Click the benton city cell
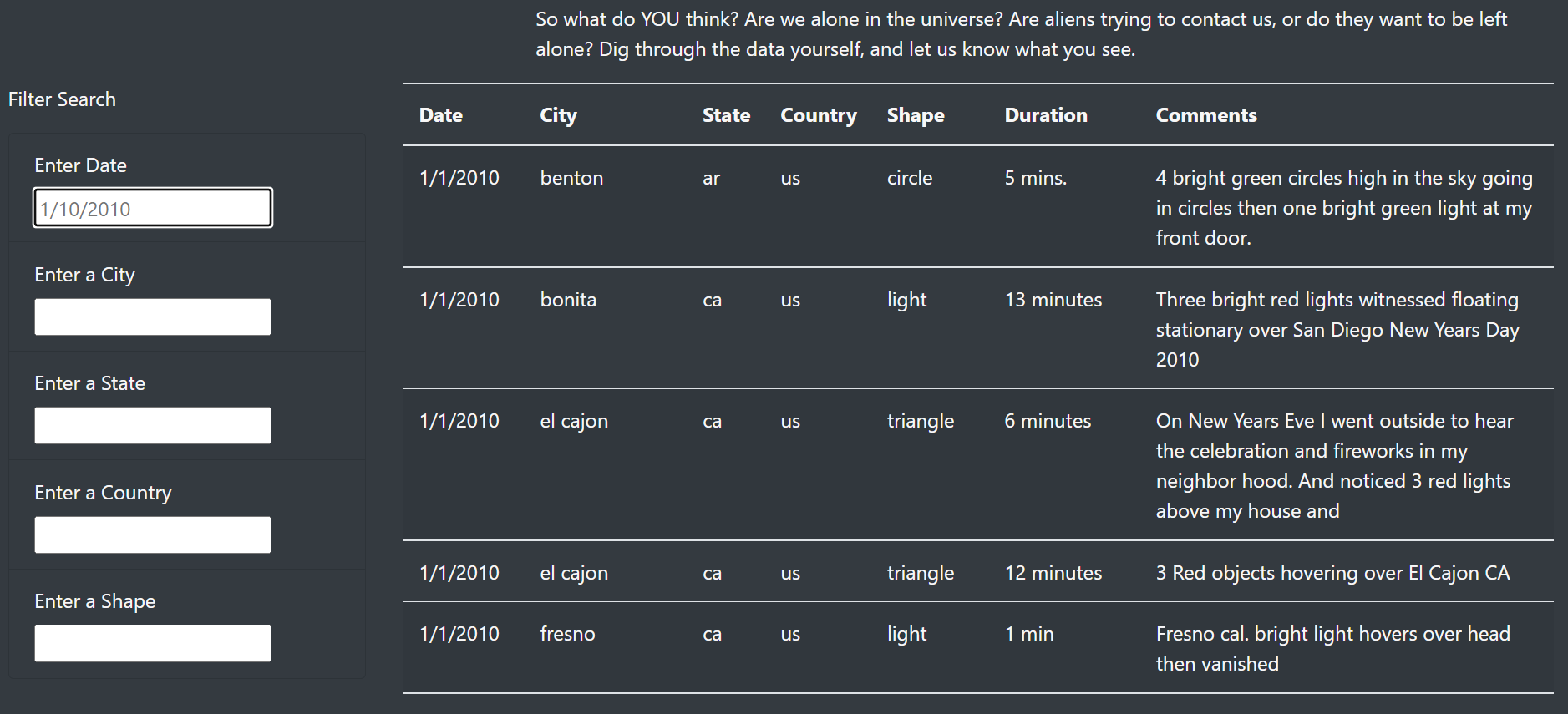Screen dimensions: 1568x714 (x=571, y=178)
